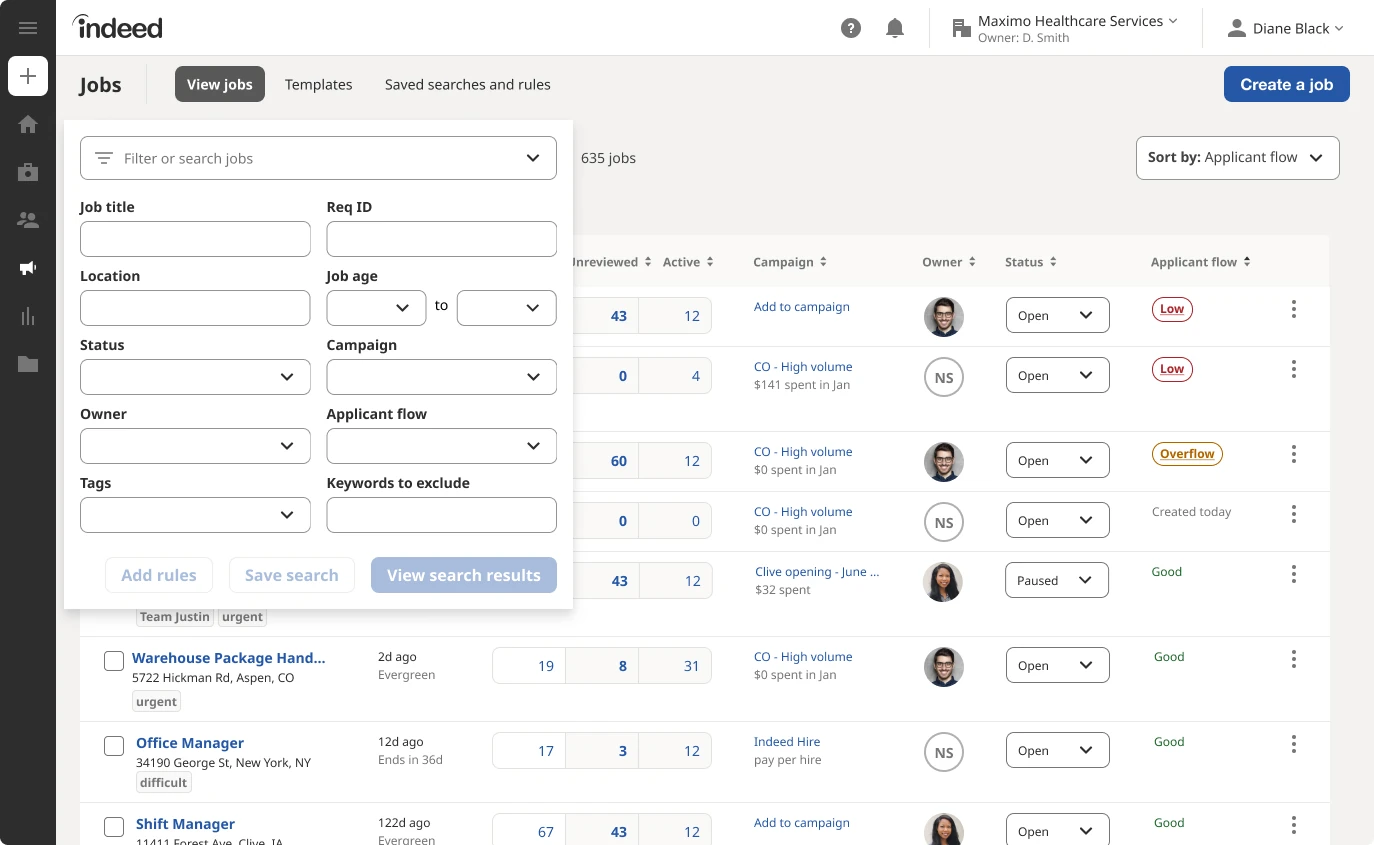
Task: Focus the Keywords to exclude field
Action: tap(441, 515)
